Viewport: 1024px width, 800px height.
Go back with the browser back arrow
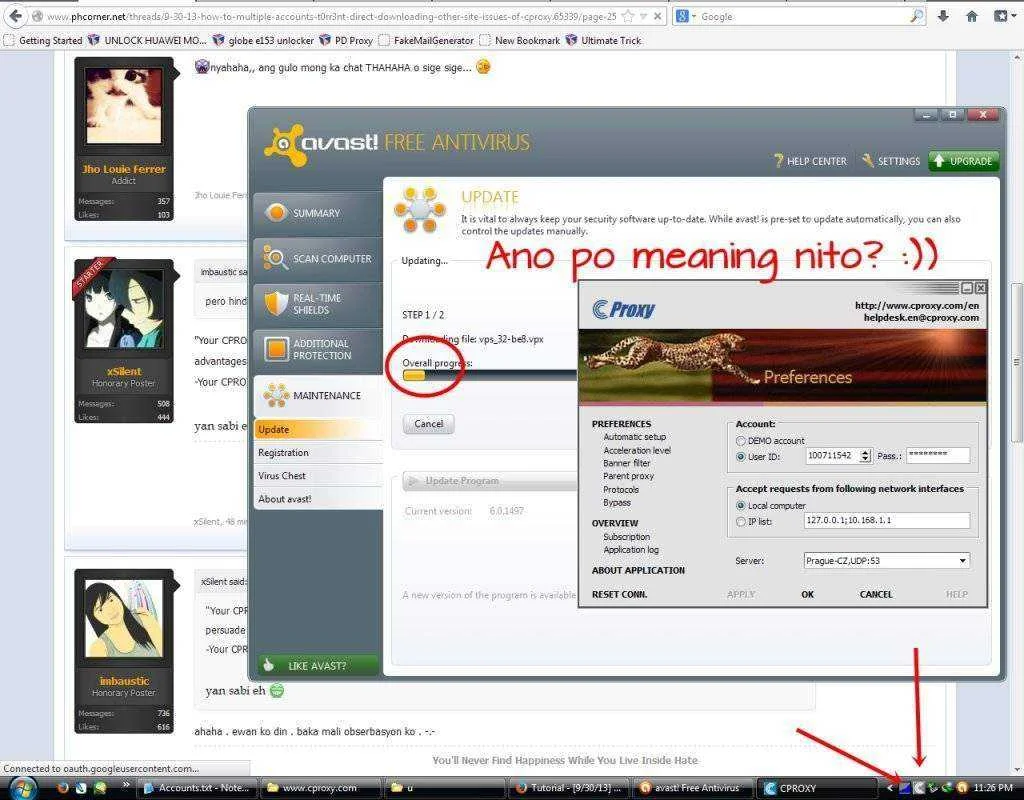click(14, 16)
